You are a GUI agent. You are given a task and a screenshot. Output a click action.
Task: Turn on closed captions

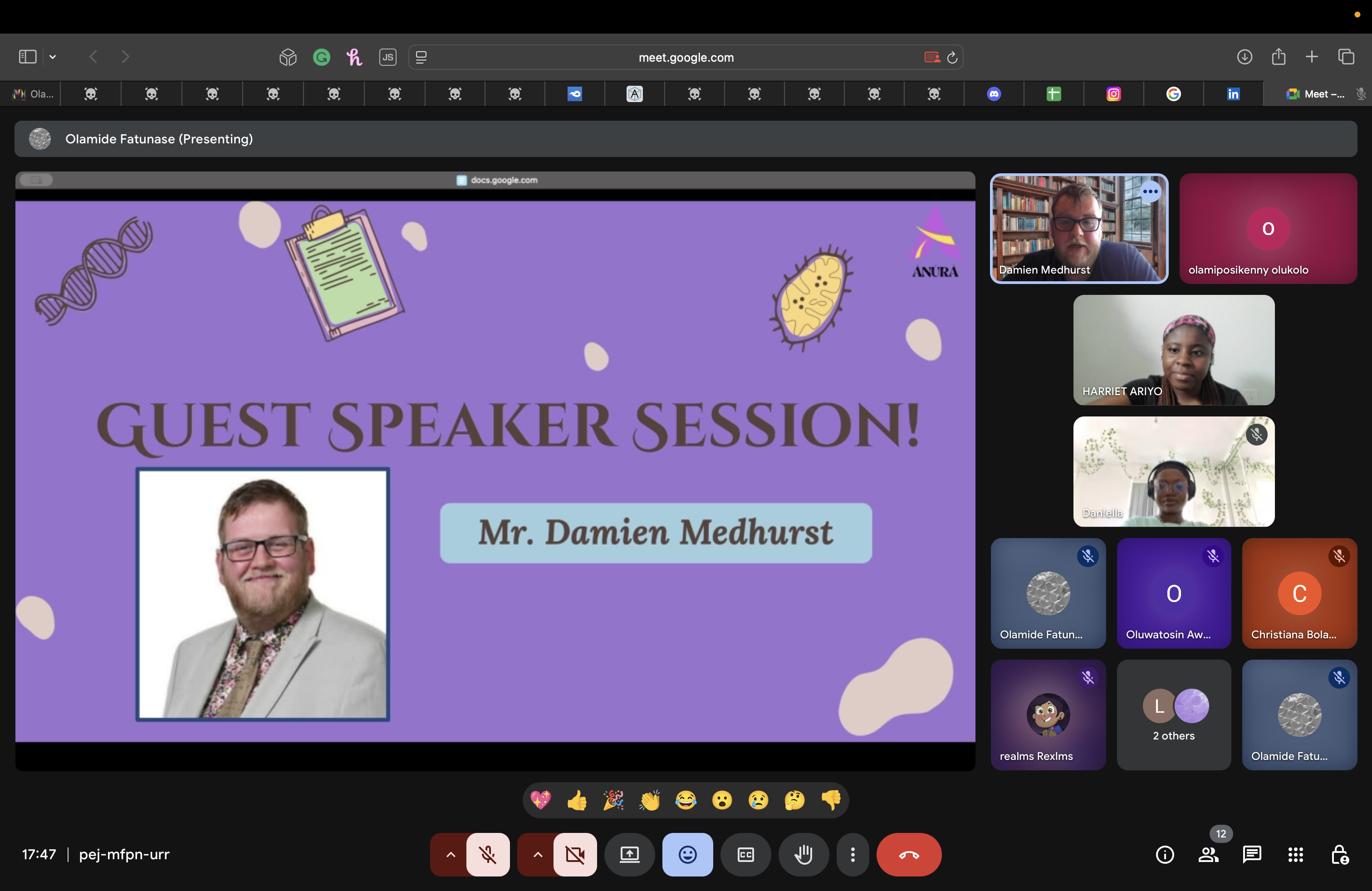(x=745, y=854)
